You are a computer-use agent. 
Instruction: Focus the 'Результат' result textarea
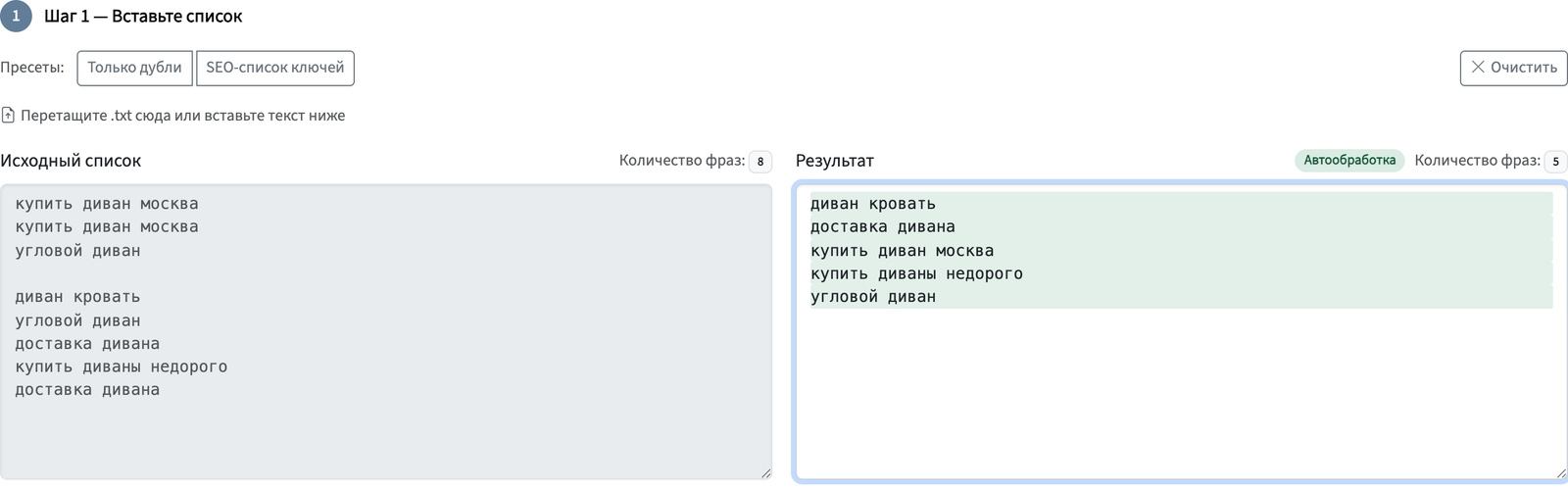coord(1182,332)
